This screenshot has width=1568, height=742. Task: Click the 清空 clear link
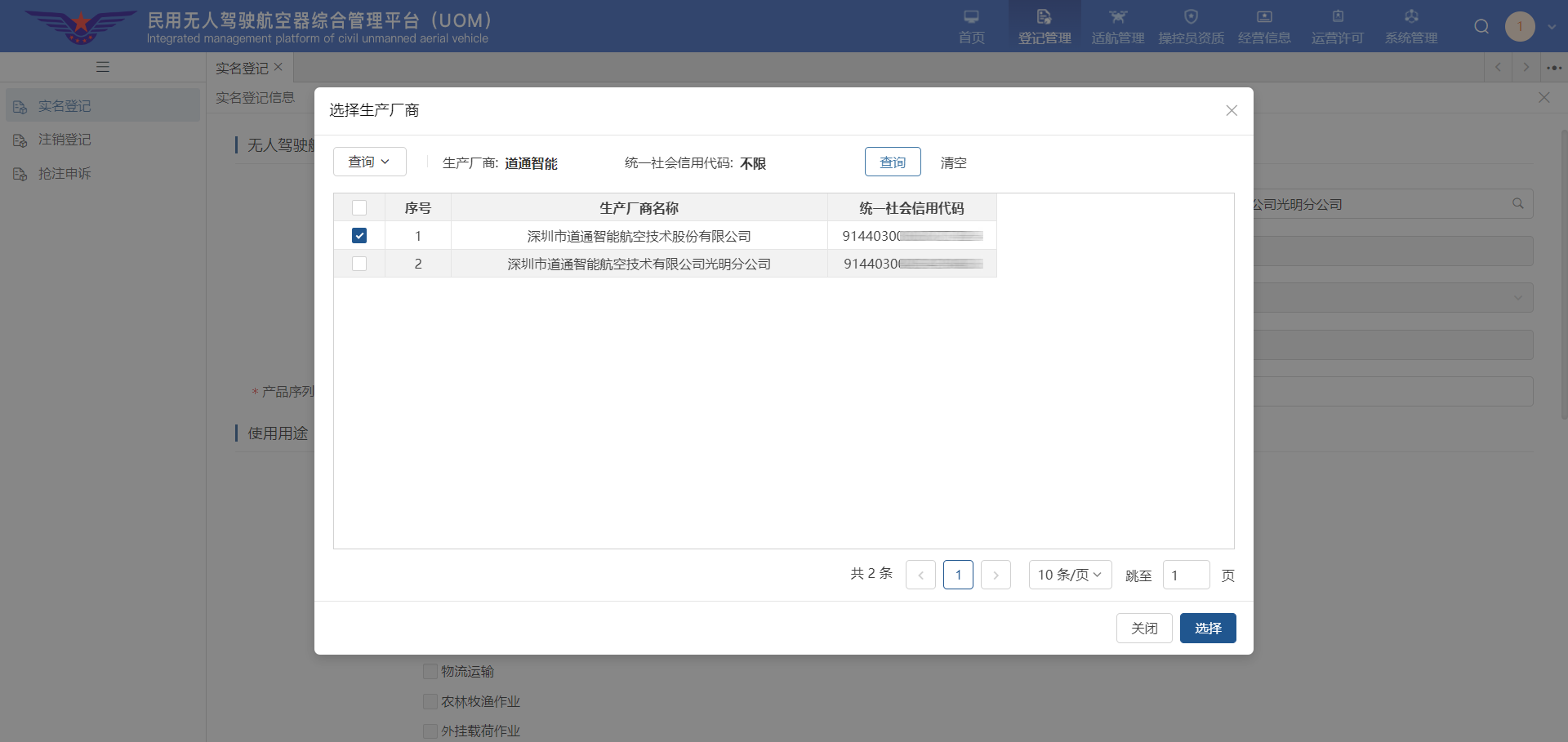(x=953, y=162)
